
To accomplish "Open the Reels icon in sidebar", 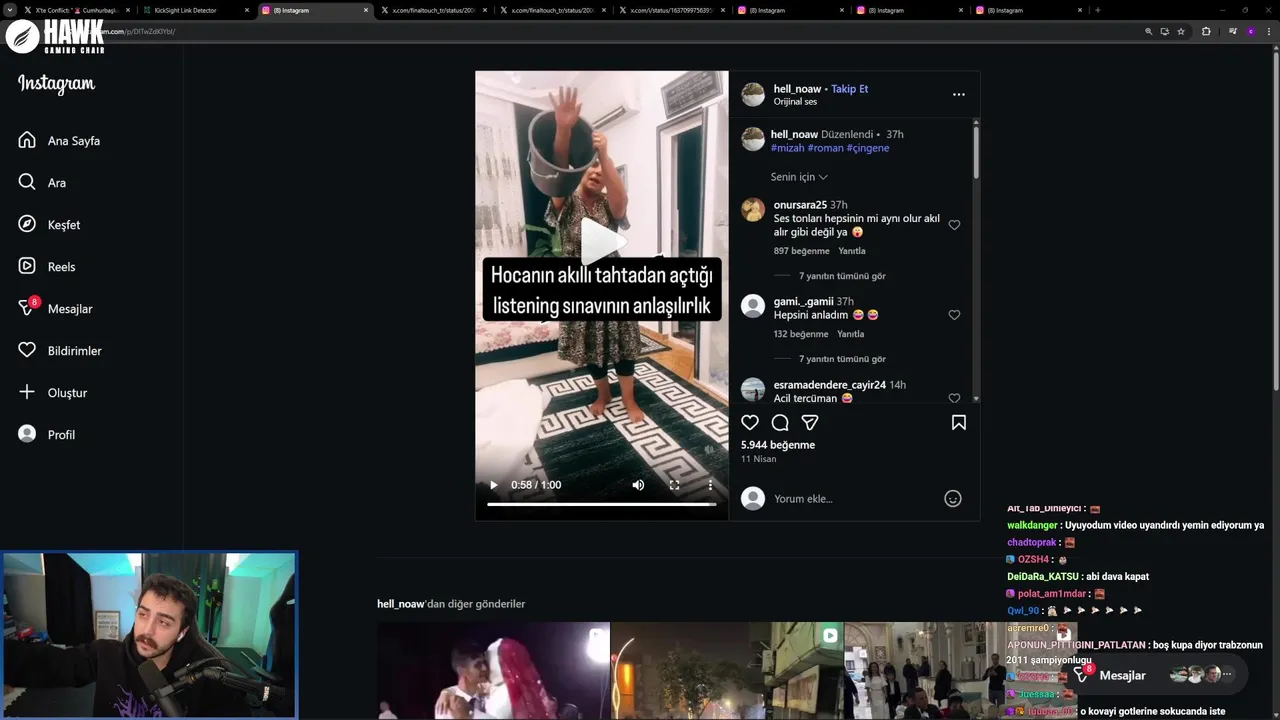I will click(27, 266).
